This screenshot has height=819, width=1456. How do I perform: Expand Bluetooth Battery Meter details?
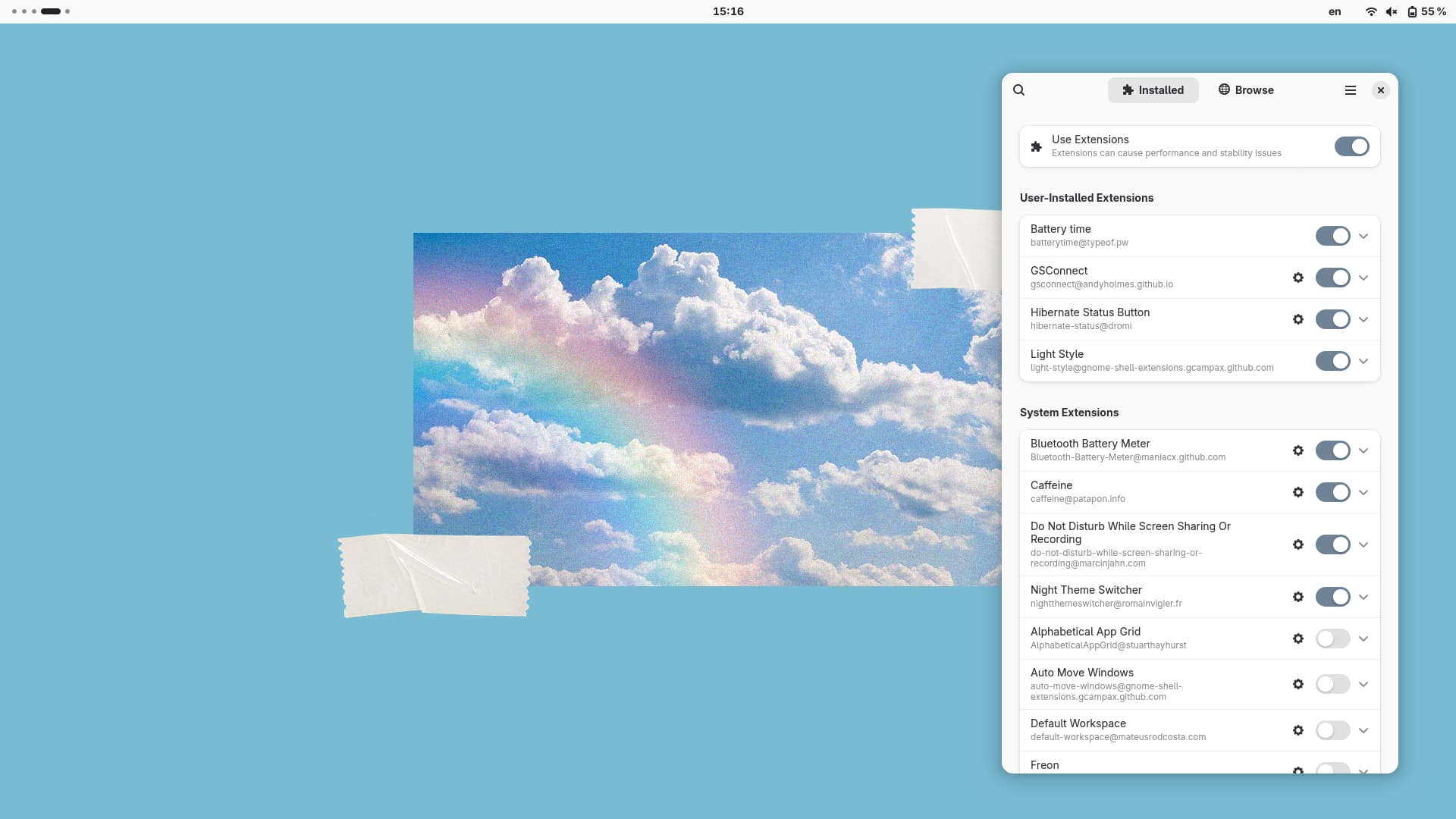(1363, 450)
